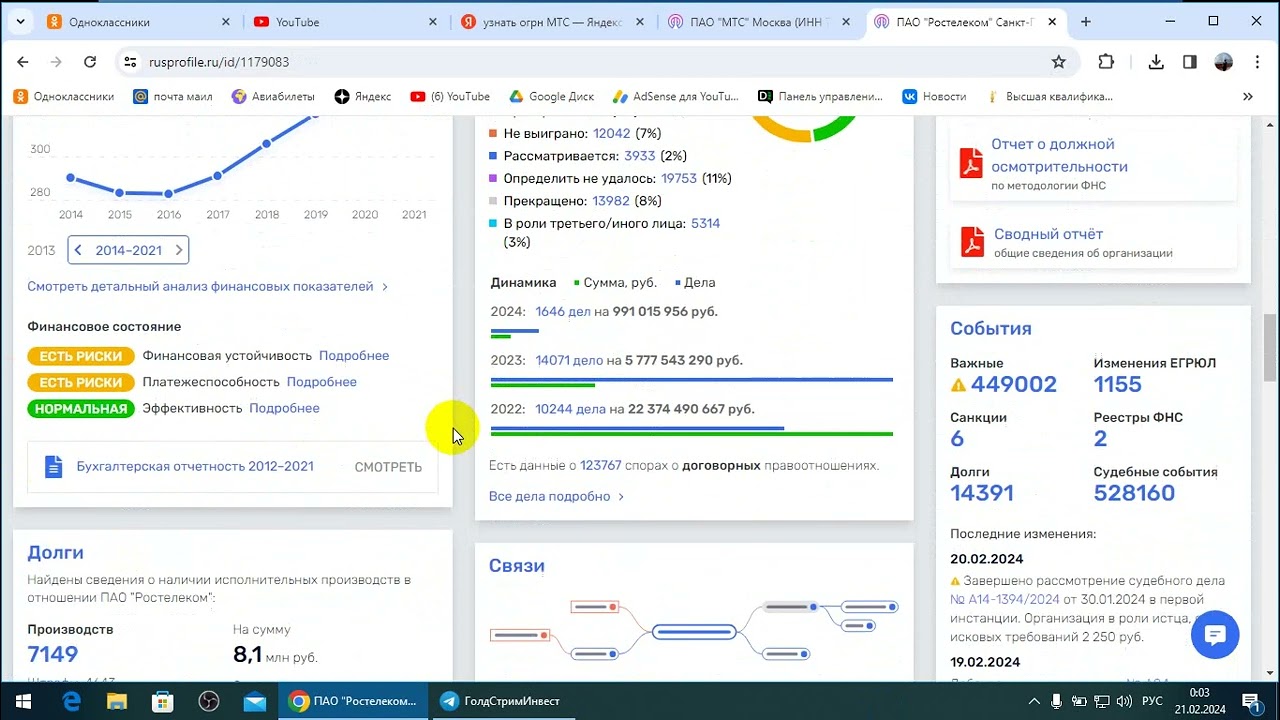1280x720 pixels.
Task: Open the tab search dropdown arrow
Action: (x=21, y=22)
